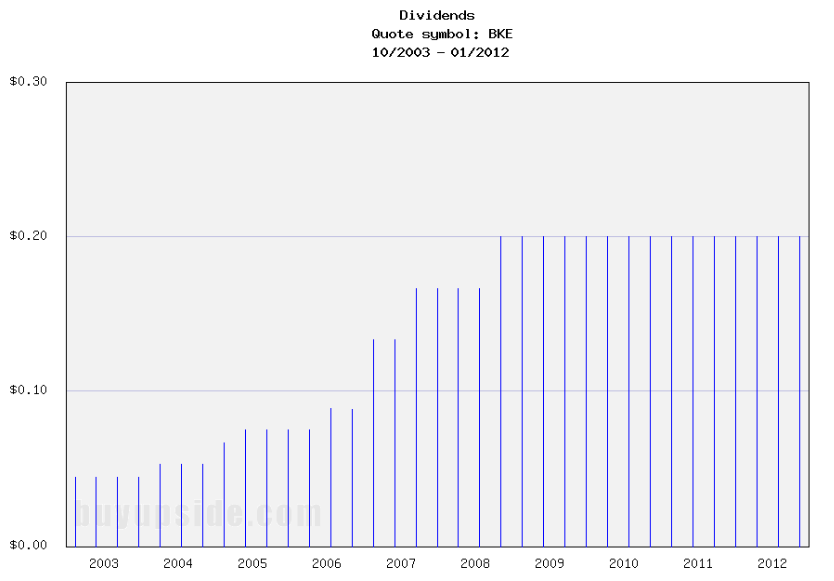Click the 2003 x-axis label
Viewport: 834px width, 581px height.
tap(104, 563)
